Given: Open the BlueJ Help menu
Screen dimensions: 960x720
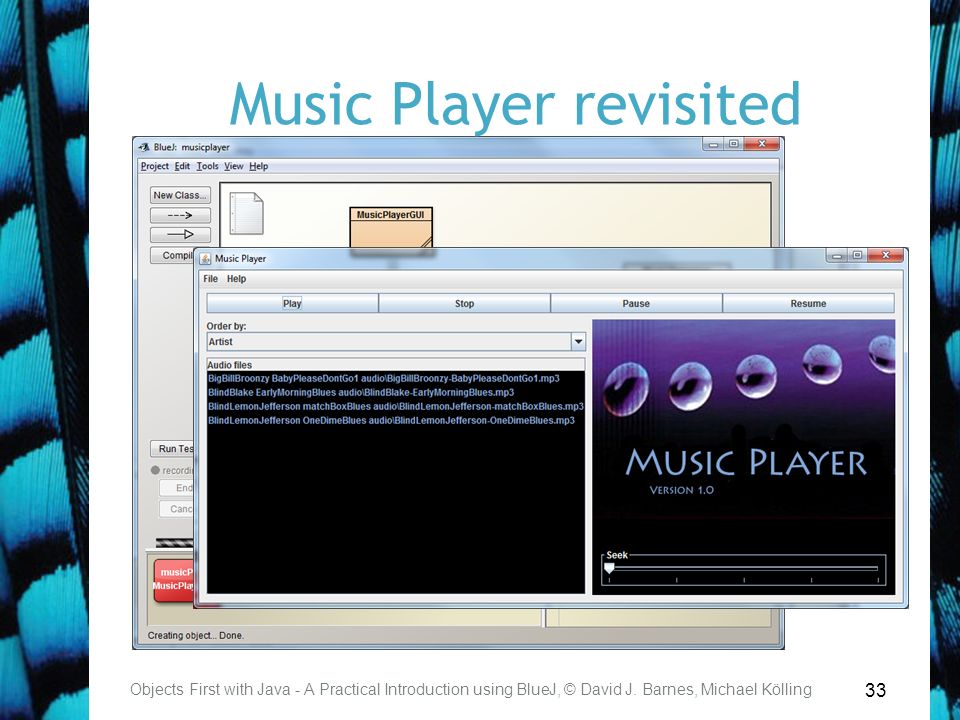Looking at the screenshot, I should 258,166.
